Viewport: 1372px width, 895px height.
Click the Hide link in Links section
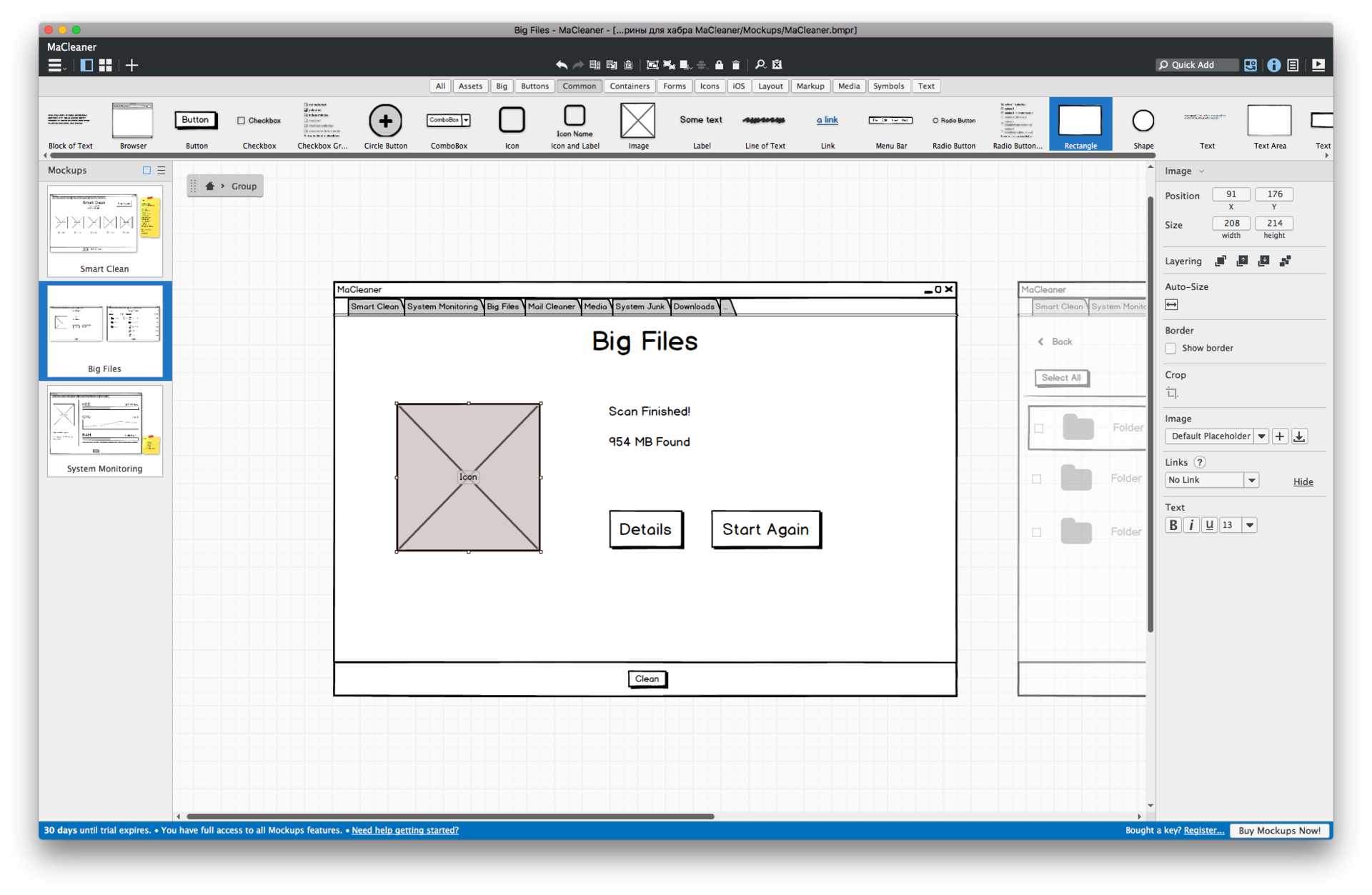click(x=1303, y=482)
